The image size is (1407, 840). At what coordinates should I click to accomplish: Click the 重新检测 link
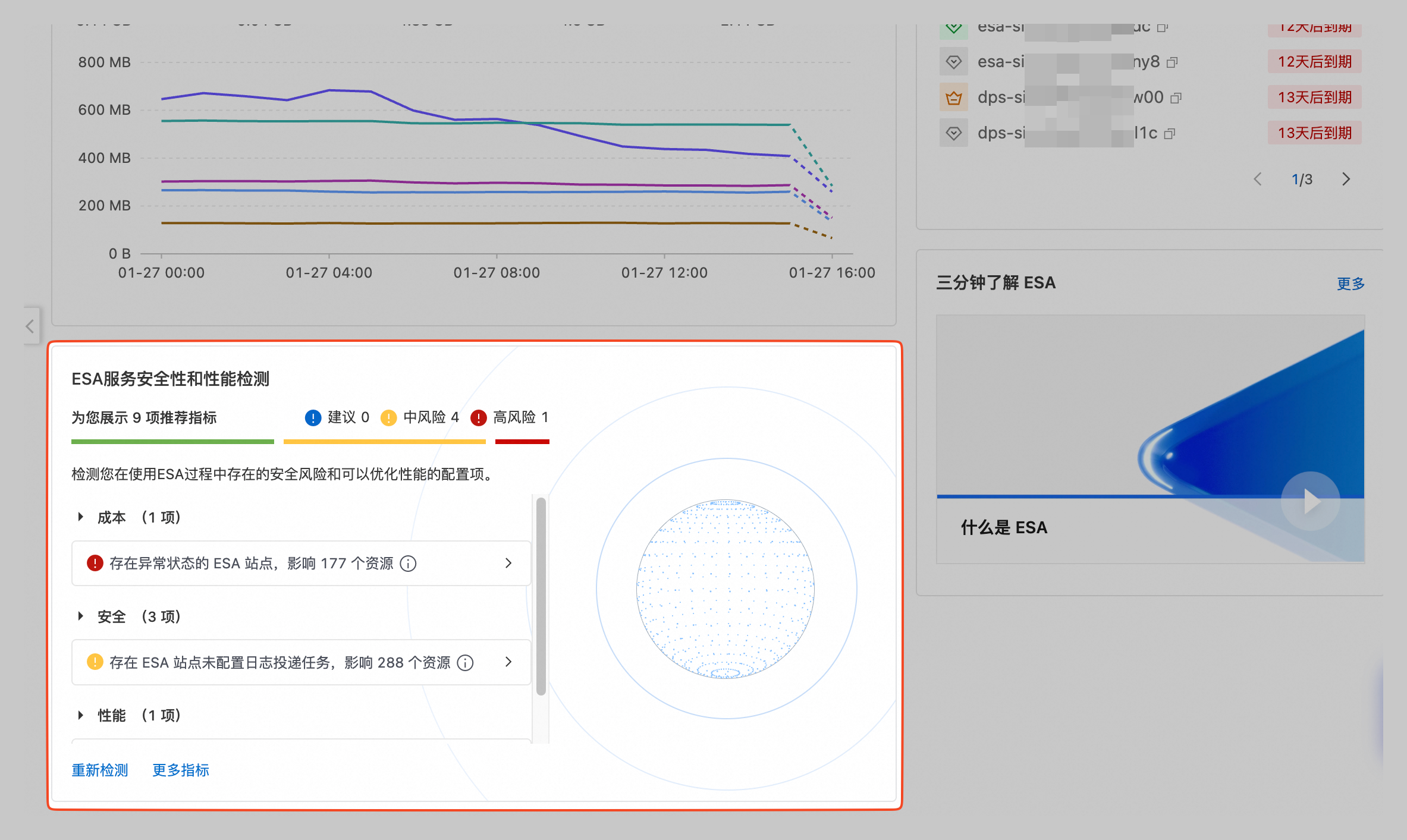pyautogui.click(x=100, y=770)
